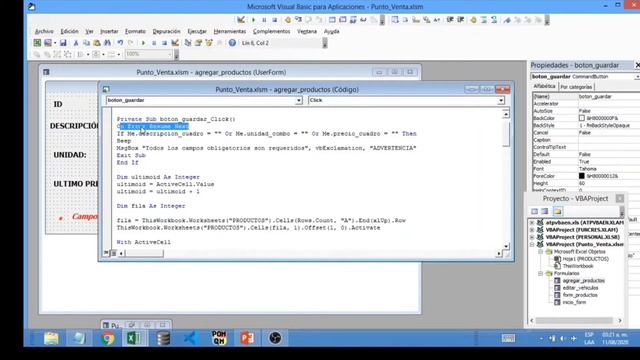Click the View Microsoft Excel icon
640x360 pixels.
[37, 43]
